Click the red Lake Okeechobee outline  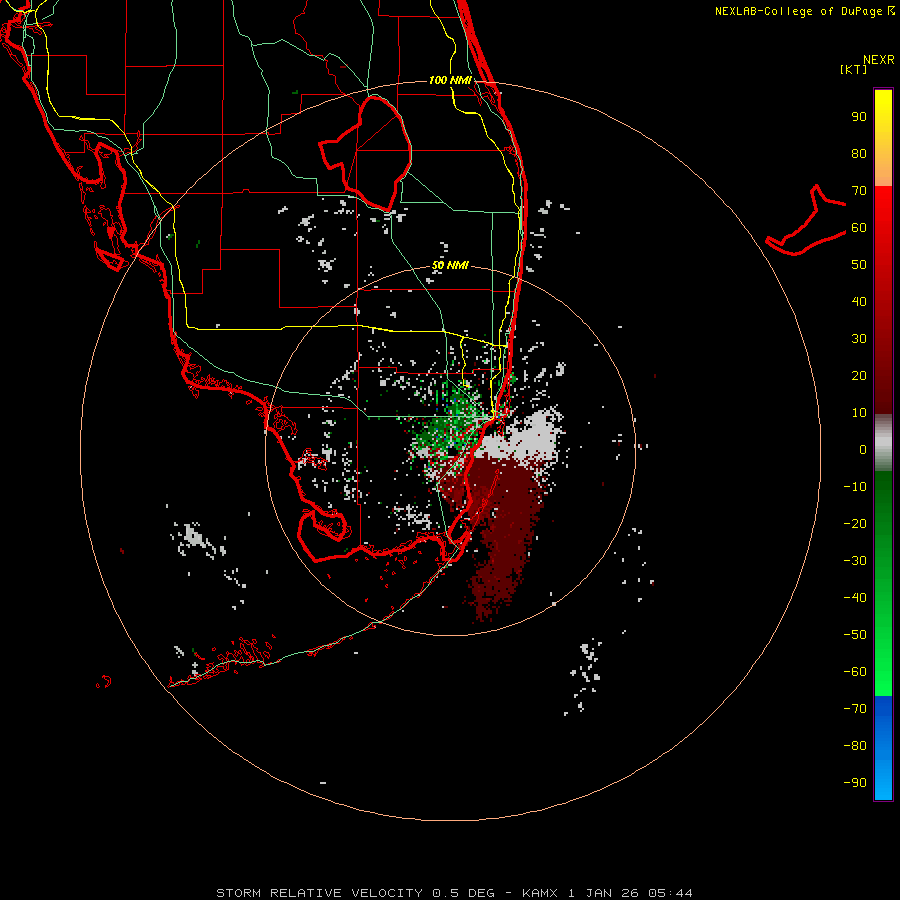click(366, 154)
